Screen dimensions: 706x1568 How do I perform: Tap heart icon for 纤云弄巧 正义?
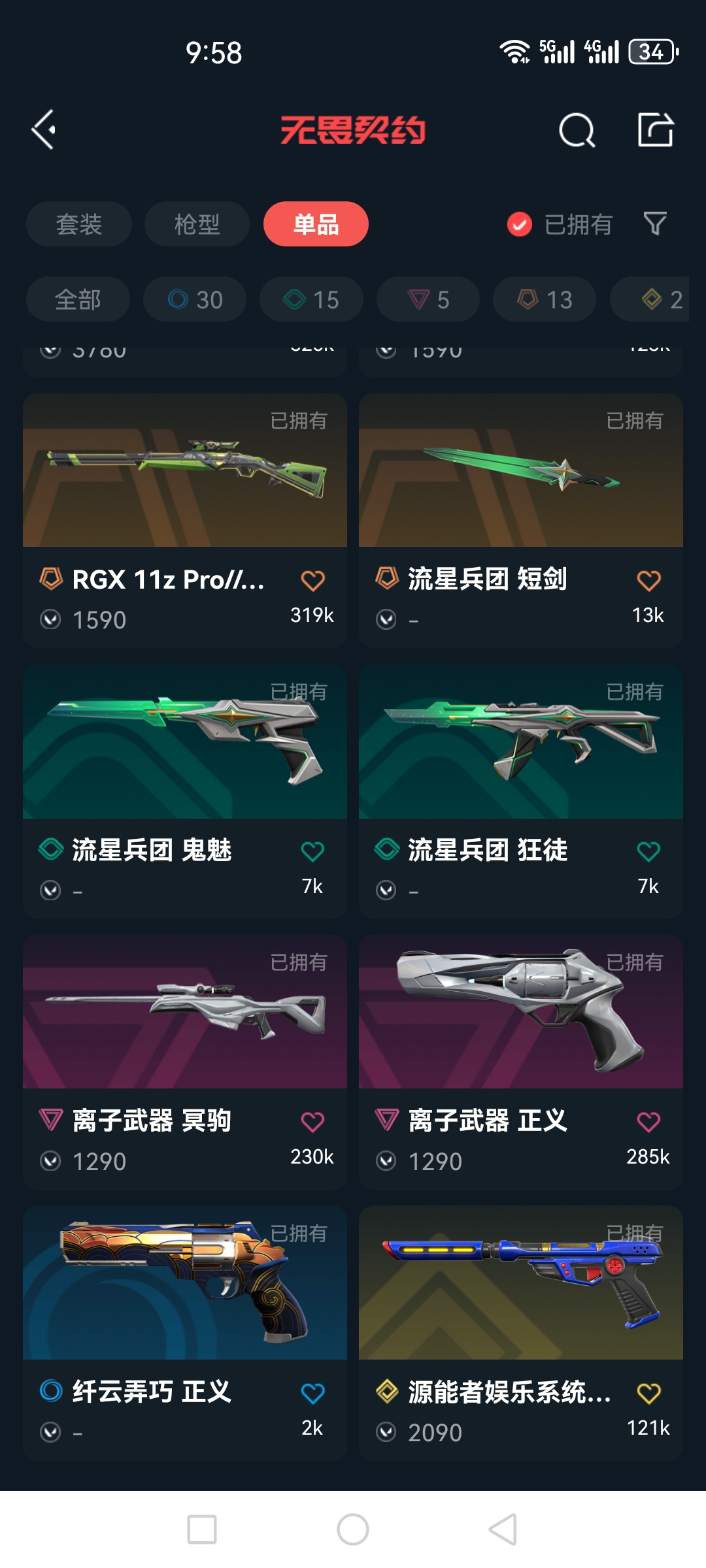click(312, 1393)
